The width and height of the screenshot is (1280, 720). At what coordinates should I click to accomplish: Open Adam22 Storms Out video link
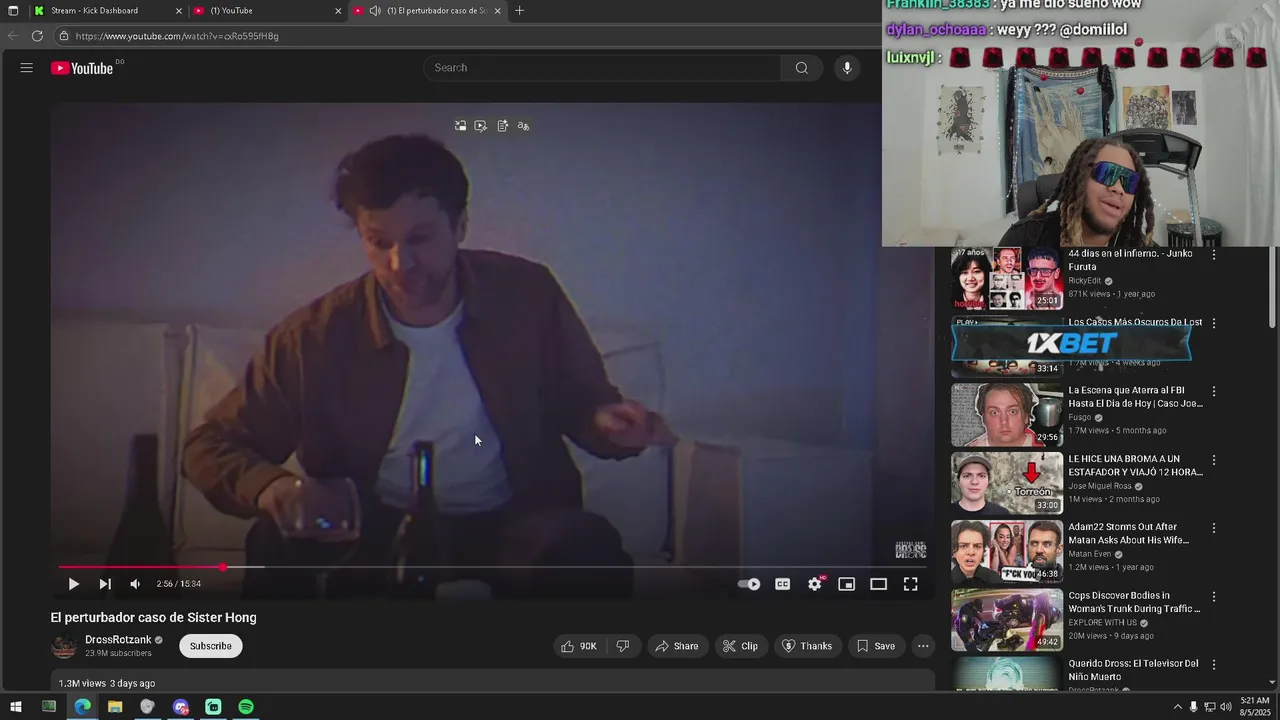[x=1128, y=534]
